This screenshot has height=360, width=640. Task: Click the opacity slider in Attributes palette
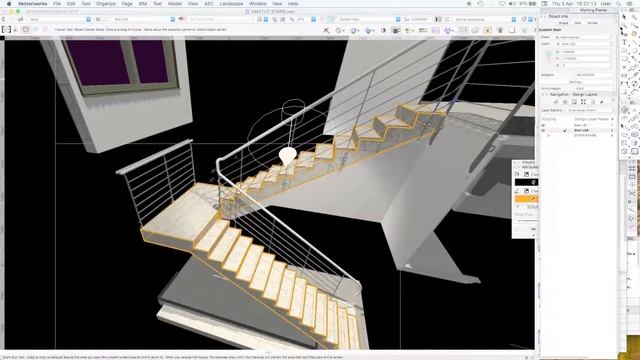(528, 221)
